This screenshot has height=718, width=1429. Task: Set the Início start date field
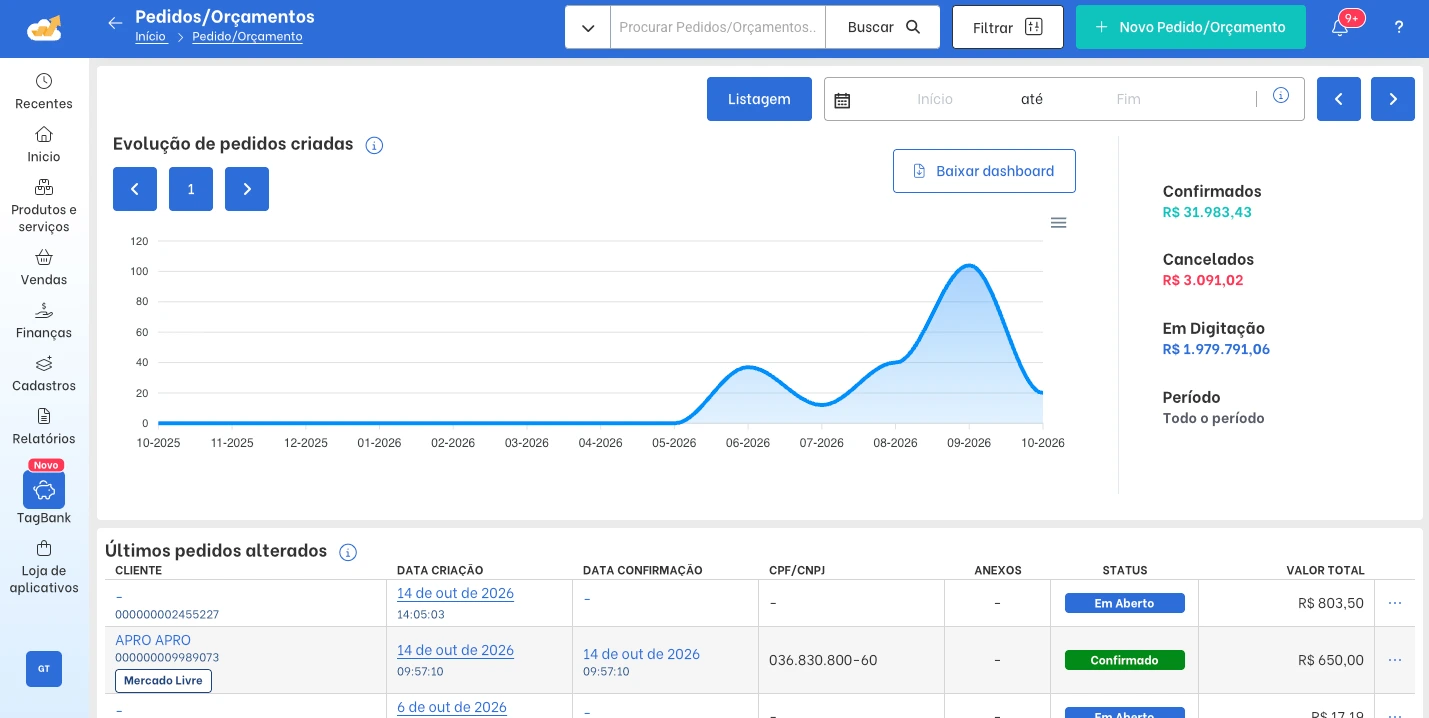935,99
